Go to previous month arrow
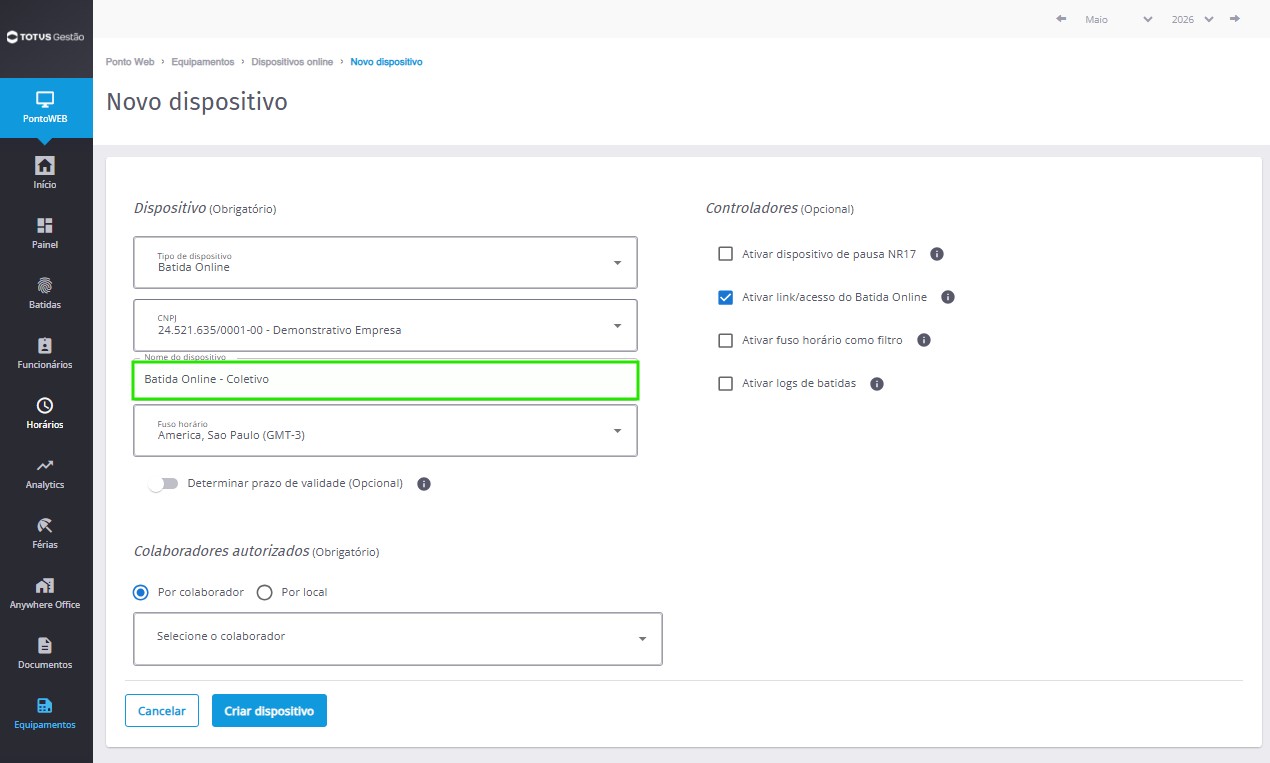1270x763 pixels. 1061,19
